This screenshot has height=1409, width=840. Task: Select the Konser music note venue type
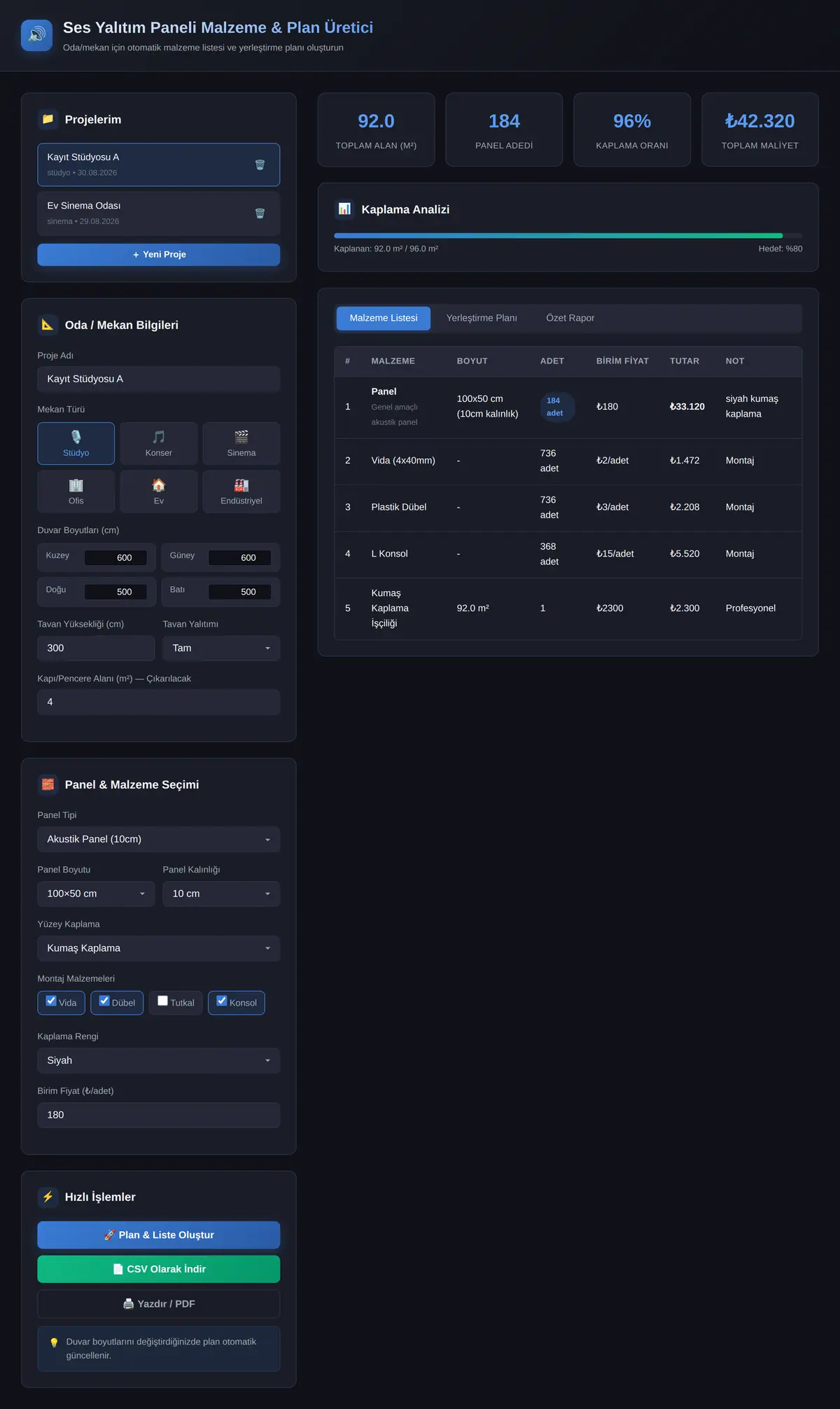[159, 443]
